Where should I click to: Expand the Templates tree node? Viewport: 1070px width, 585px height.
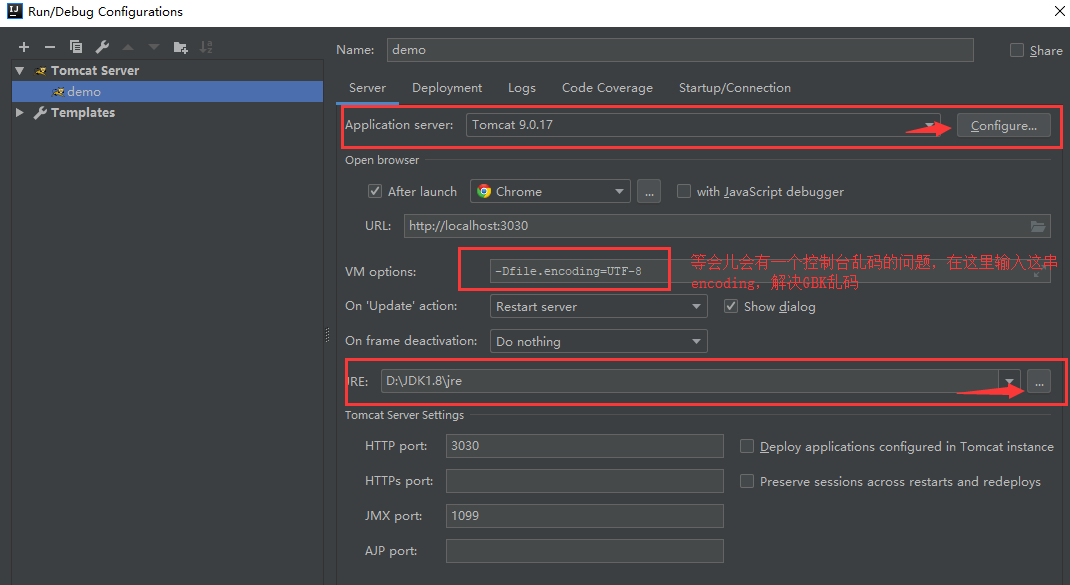pyautogui.click(x=20, y=112)
